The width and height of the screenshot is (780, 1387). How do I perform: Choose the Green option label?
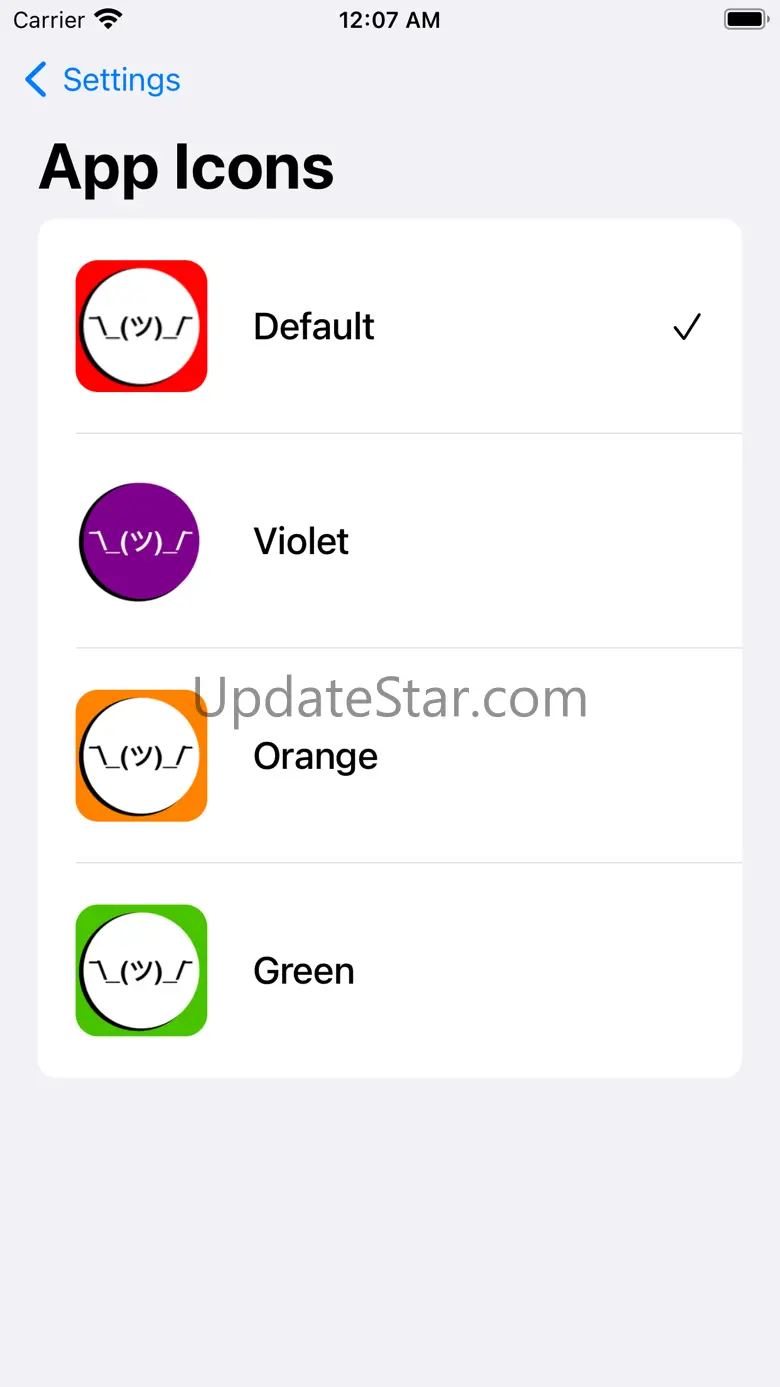click(304, 971)
